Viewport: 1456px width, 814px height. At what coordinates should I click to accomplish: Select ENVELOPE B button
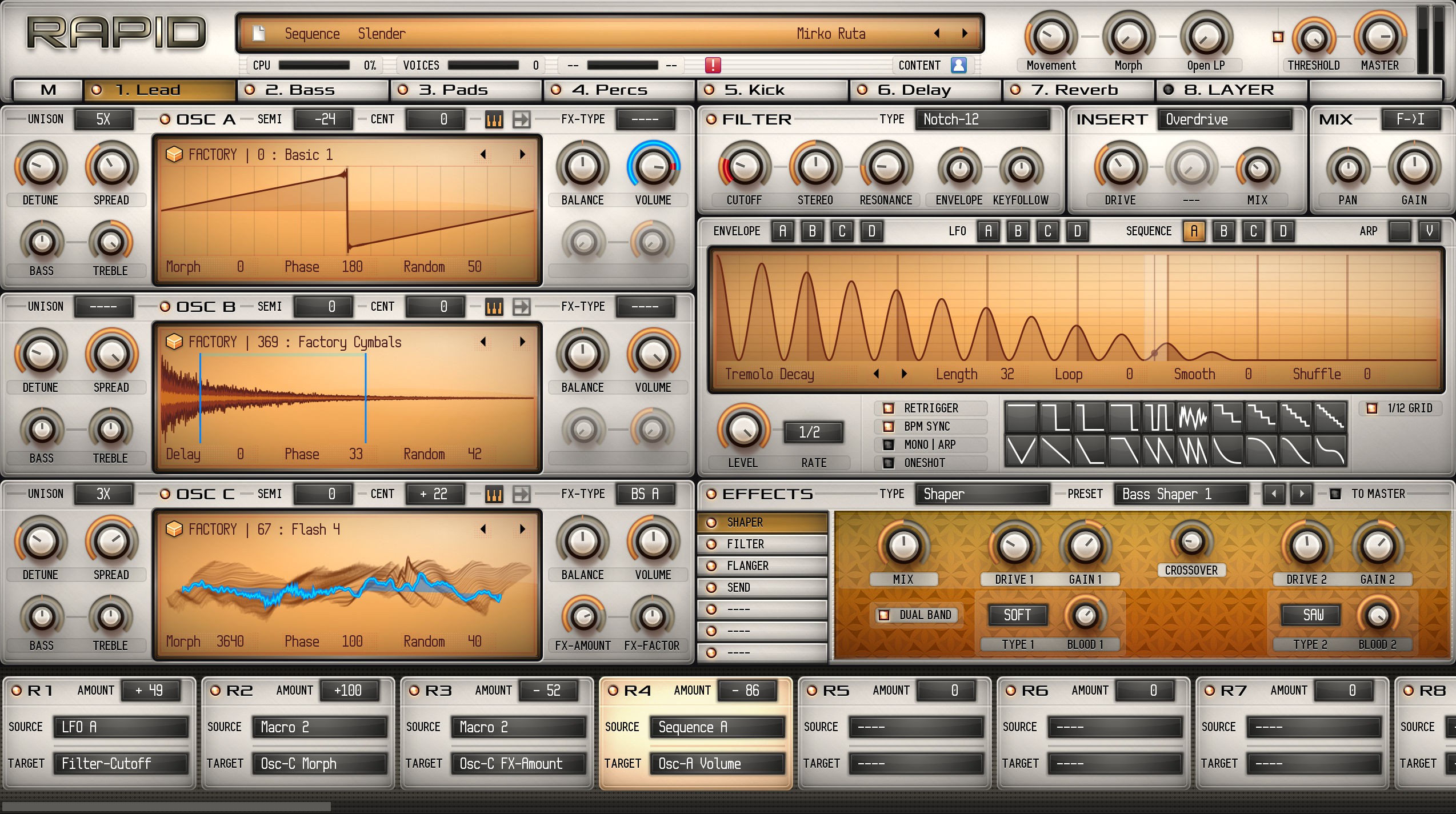pos(812,231)
